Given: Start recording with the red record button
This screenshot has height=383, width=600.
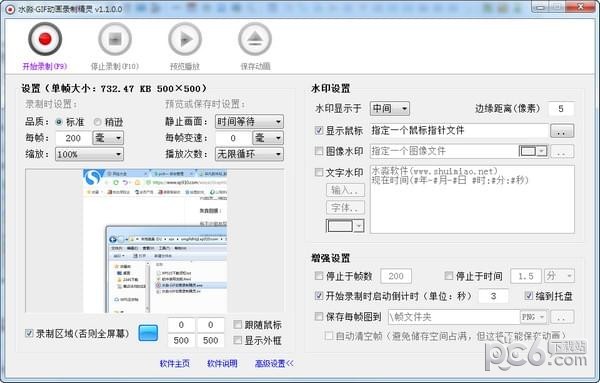Looking at the screenshot, I should [45, 39].
